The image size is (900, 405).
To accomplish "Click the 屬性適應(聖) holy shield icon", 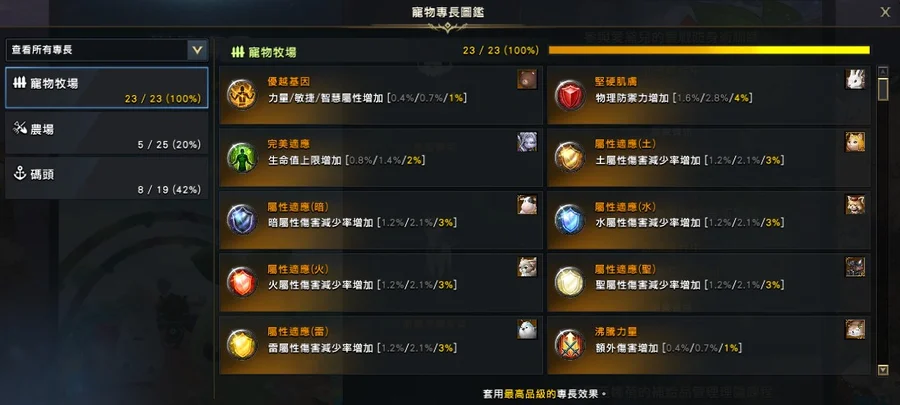I will click(569, 282).
